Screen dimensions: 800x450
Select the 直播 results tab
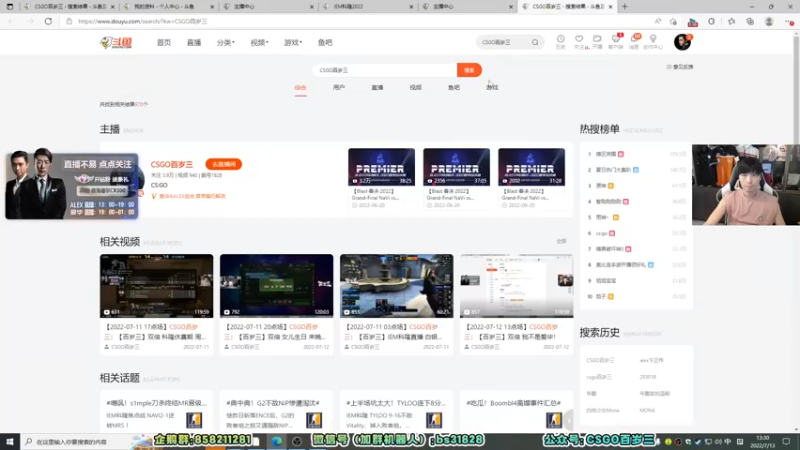(x=377, y=88)
